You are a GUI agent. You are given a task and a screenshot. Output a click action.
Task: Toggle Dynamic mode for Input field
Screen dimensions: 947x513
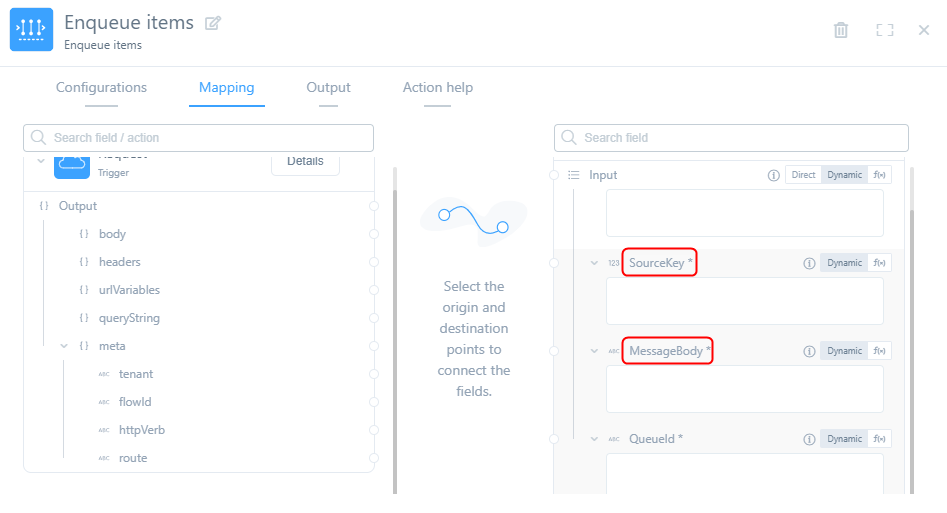pyautogui.click(x=844, y=175)
